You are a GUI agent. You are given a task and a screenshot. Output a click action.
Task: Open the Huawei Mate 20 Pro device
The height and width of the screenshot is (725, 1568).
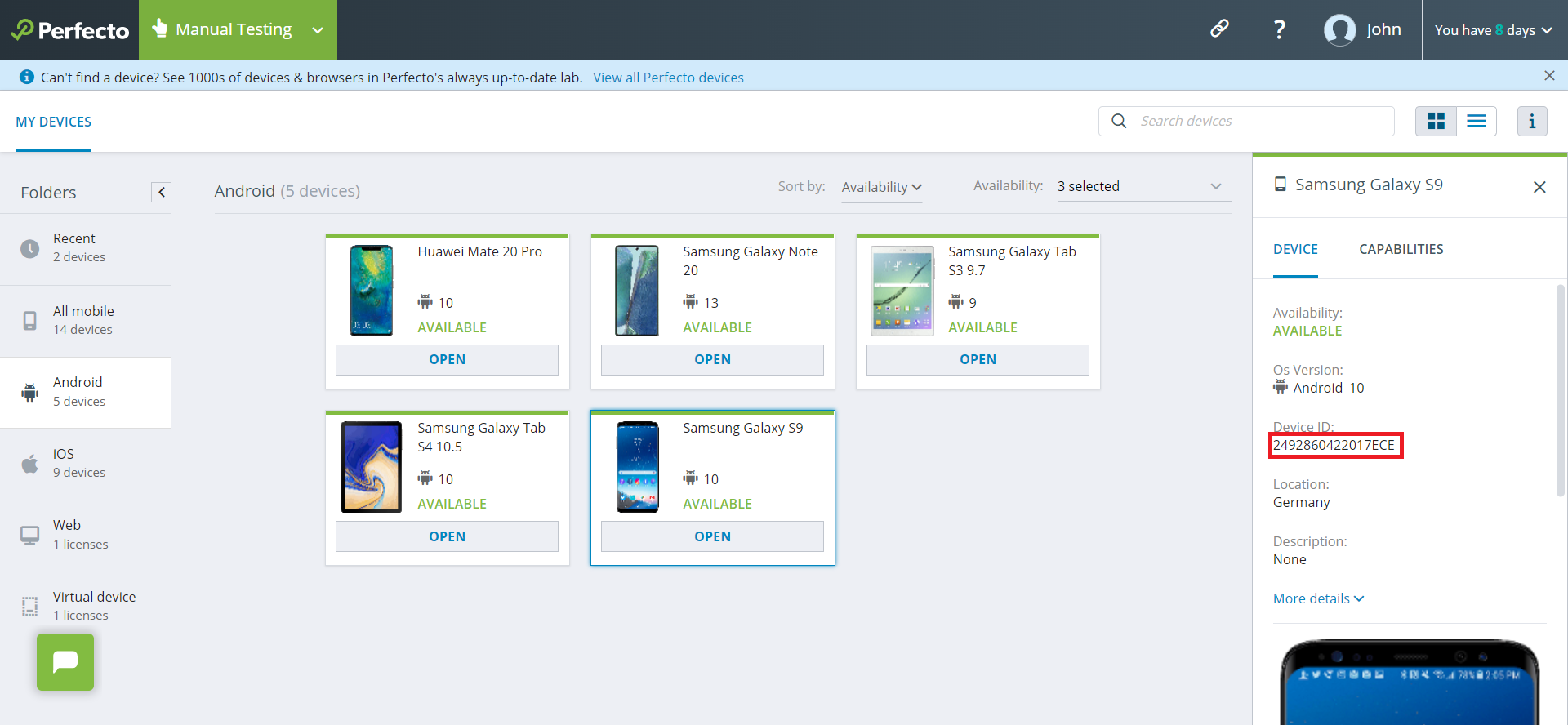(x=447, y=359)
